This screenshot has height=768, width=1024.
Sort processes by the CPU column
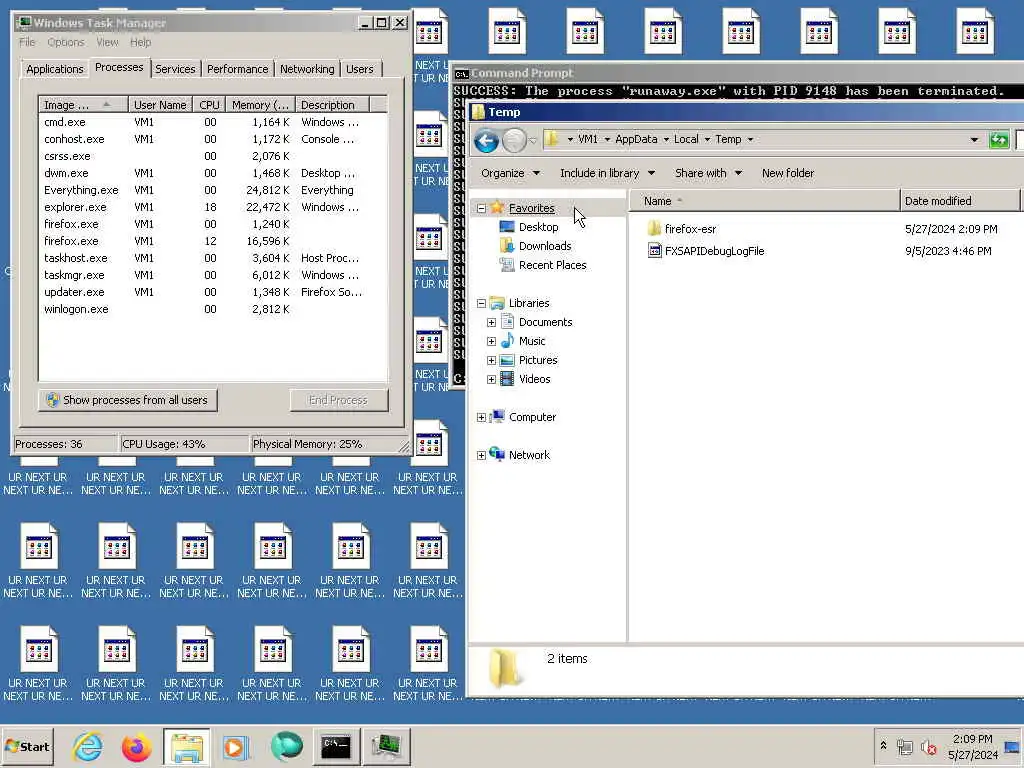tap(210, 105)
